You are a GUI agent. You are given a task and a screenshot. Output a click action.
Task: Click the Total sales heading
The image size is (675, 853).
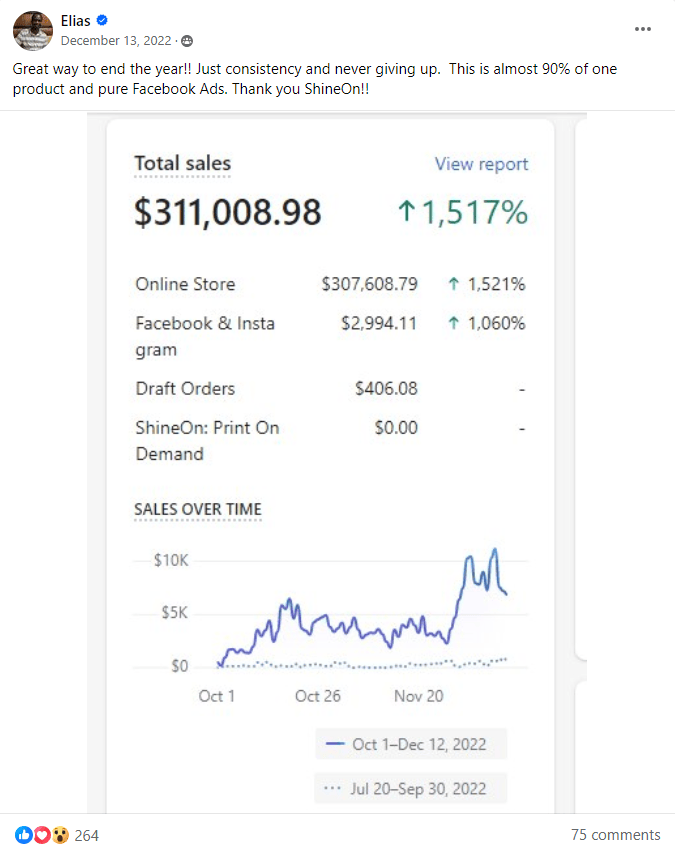(x=183, y=164)
